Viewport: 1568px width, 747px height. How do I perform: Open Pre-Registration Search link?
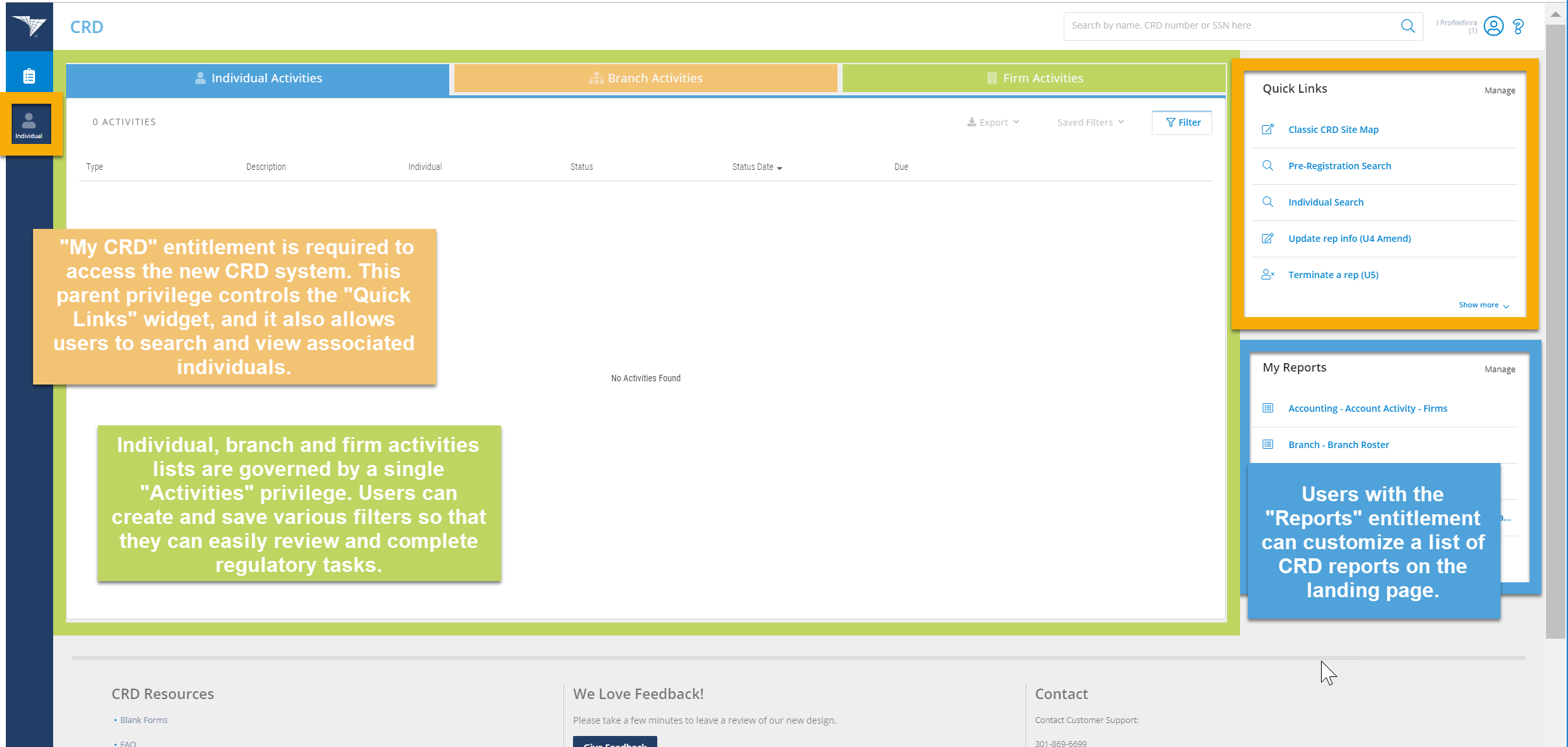tap(1339, 166)
